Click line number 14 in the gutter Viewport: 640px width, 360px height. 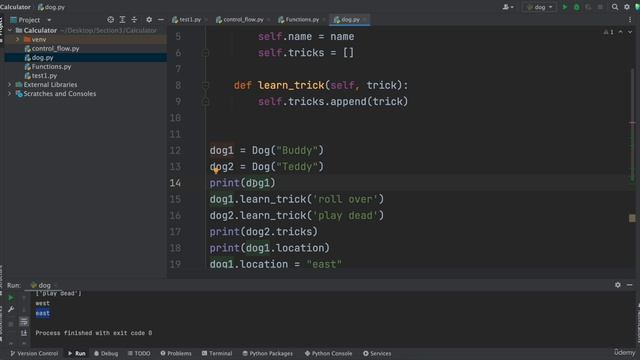click(175, 183)
